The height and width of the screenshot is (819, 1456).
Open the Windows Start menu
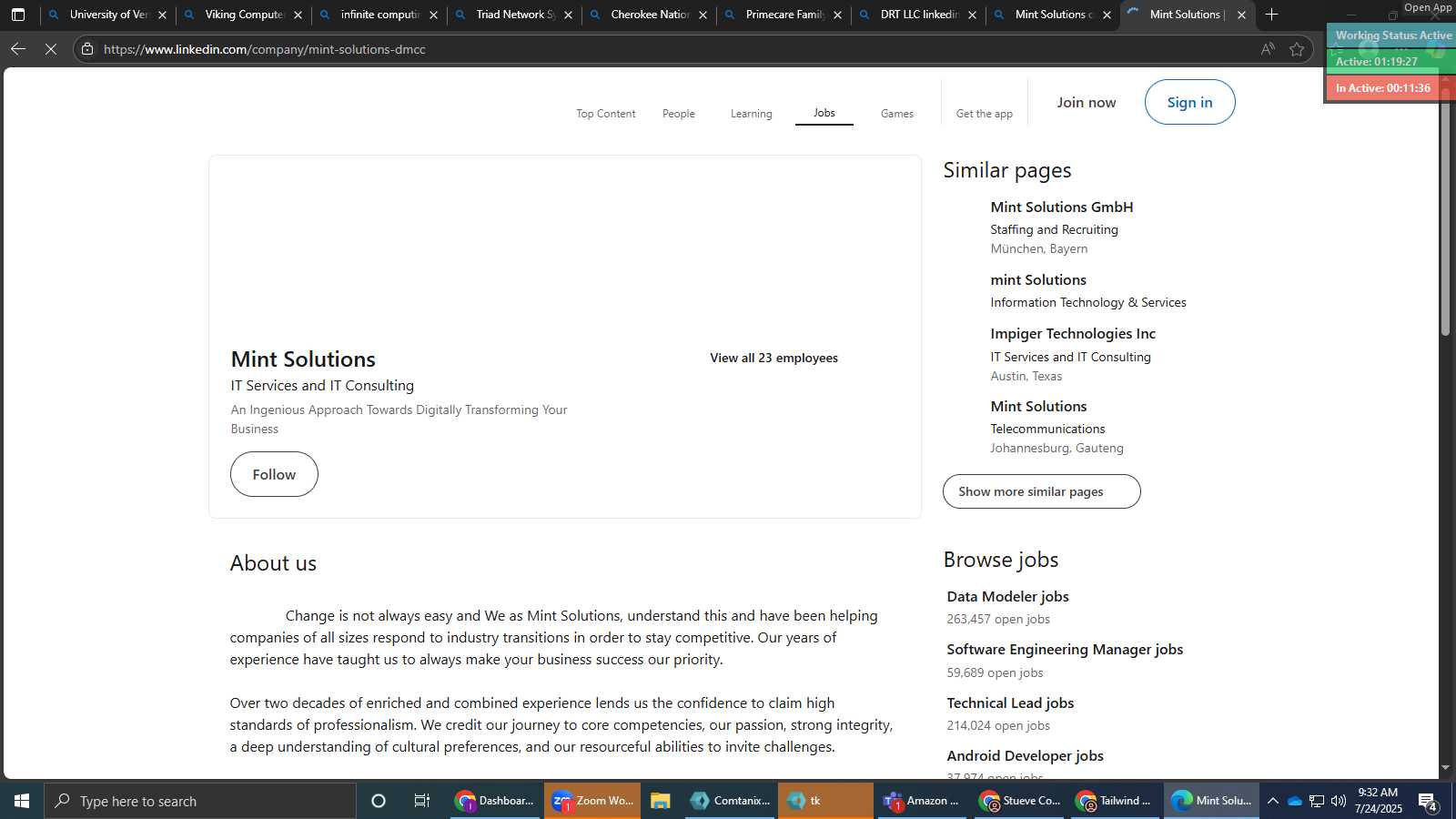pyautogui.click(x=22, y=801)
